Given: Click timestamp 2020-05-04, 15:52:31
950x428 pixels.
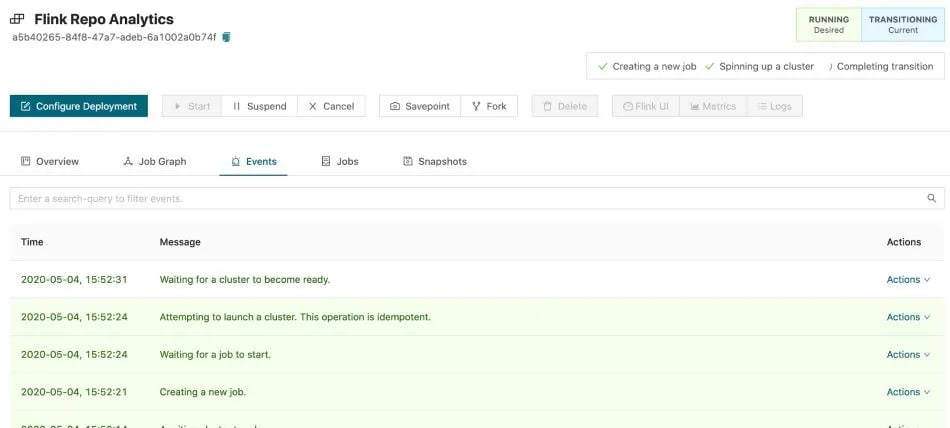Looking at the screenshot, I should (74, 279).
